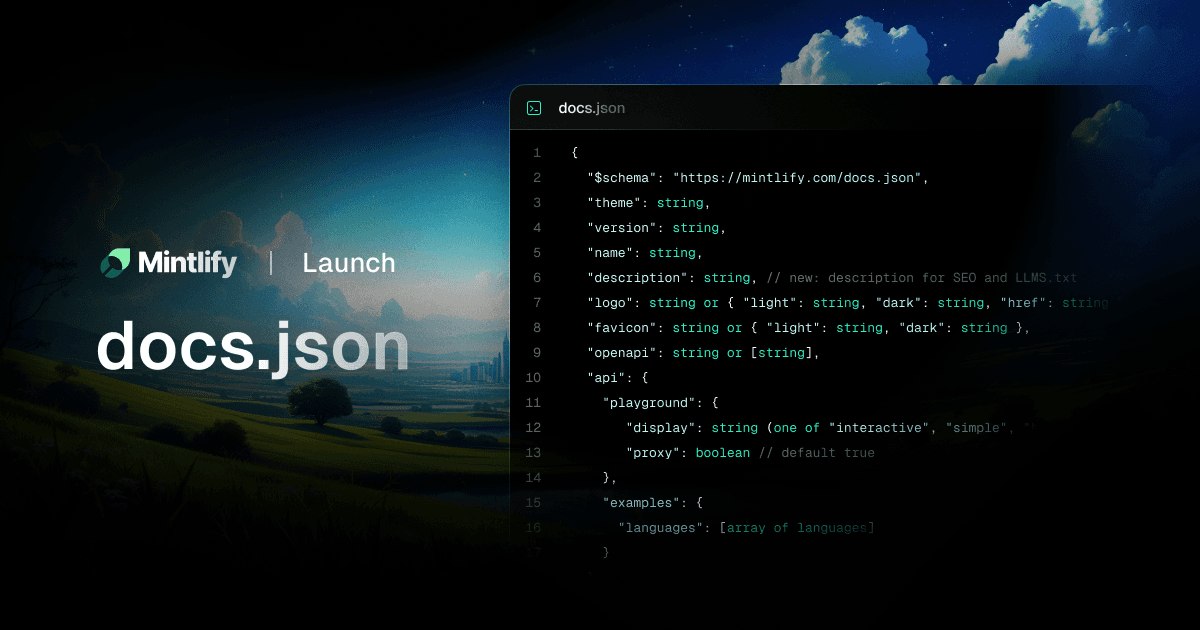Click the Mintlify wordmark text
Screen dimensions: 1200x630
(187, 263)
